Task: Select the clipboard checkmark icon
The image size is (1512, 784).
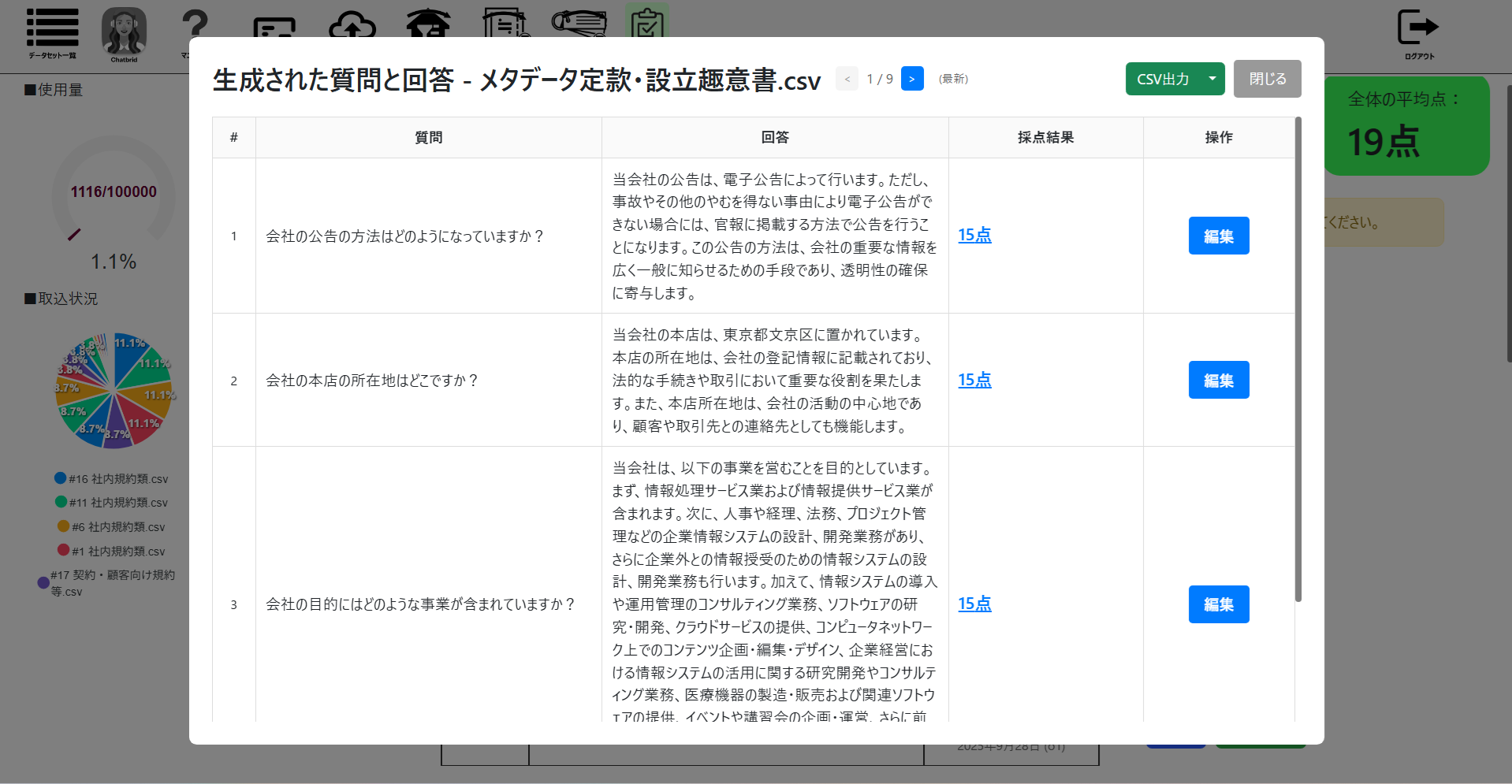Action: pyautogui.click(x=647, y=22)
